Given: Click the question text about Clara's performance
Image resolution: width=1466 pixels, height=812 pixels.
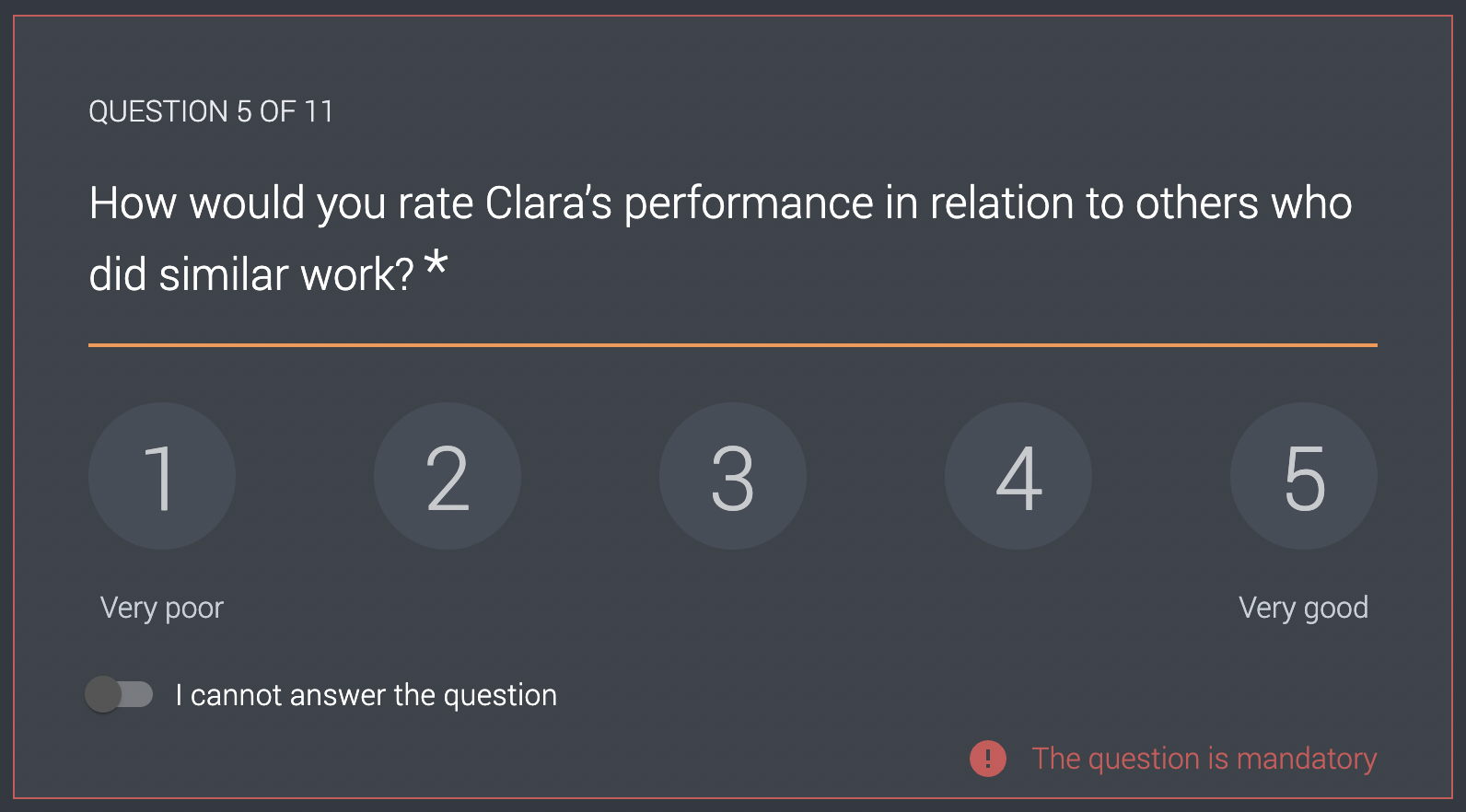Looking at the screenshot, I should [721, 238].
